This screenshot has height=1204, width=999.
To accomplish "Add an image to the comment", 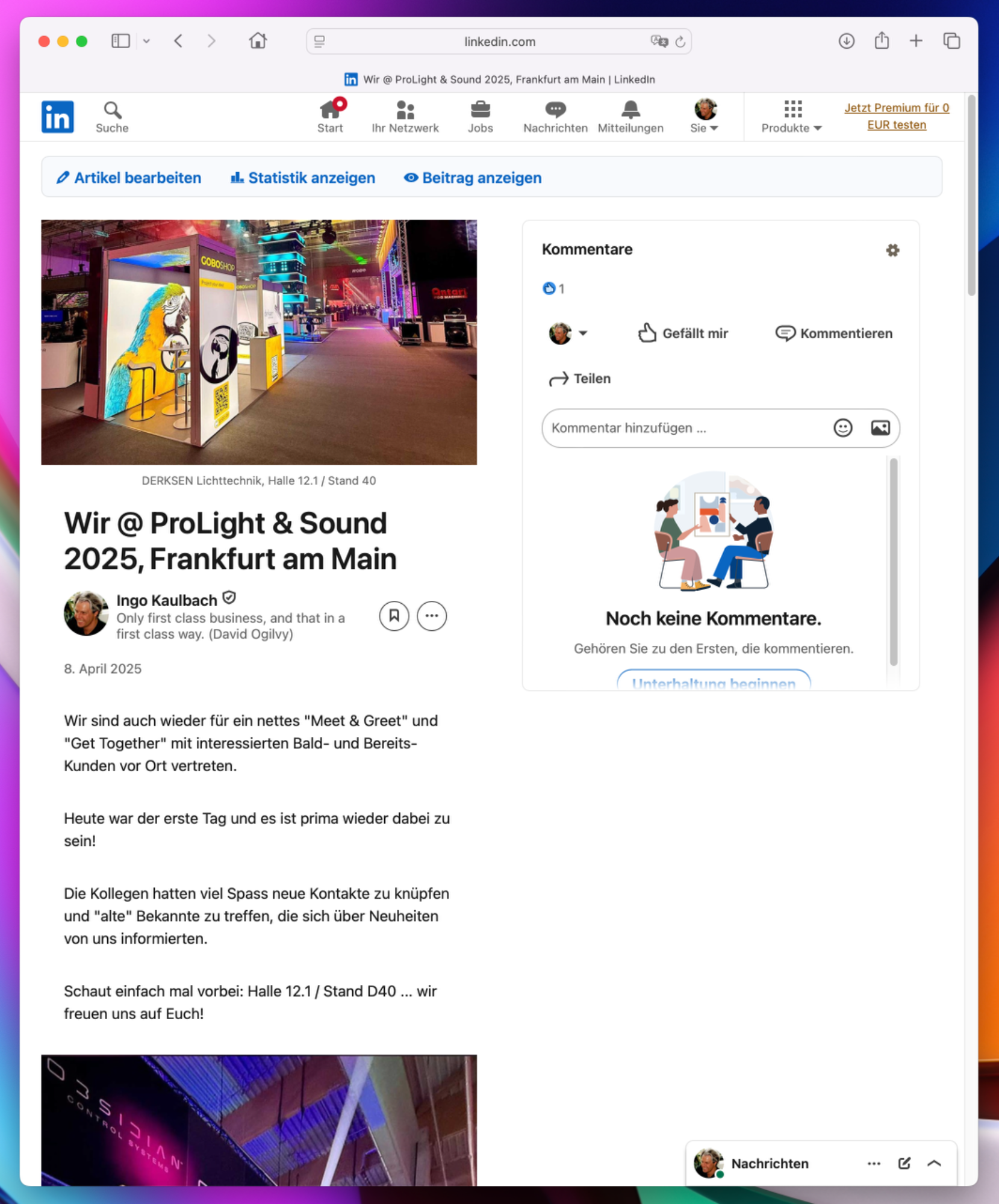I will [x=880, y=428].
